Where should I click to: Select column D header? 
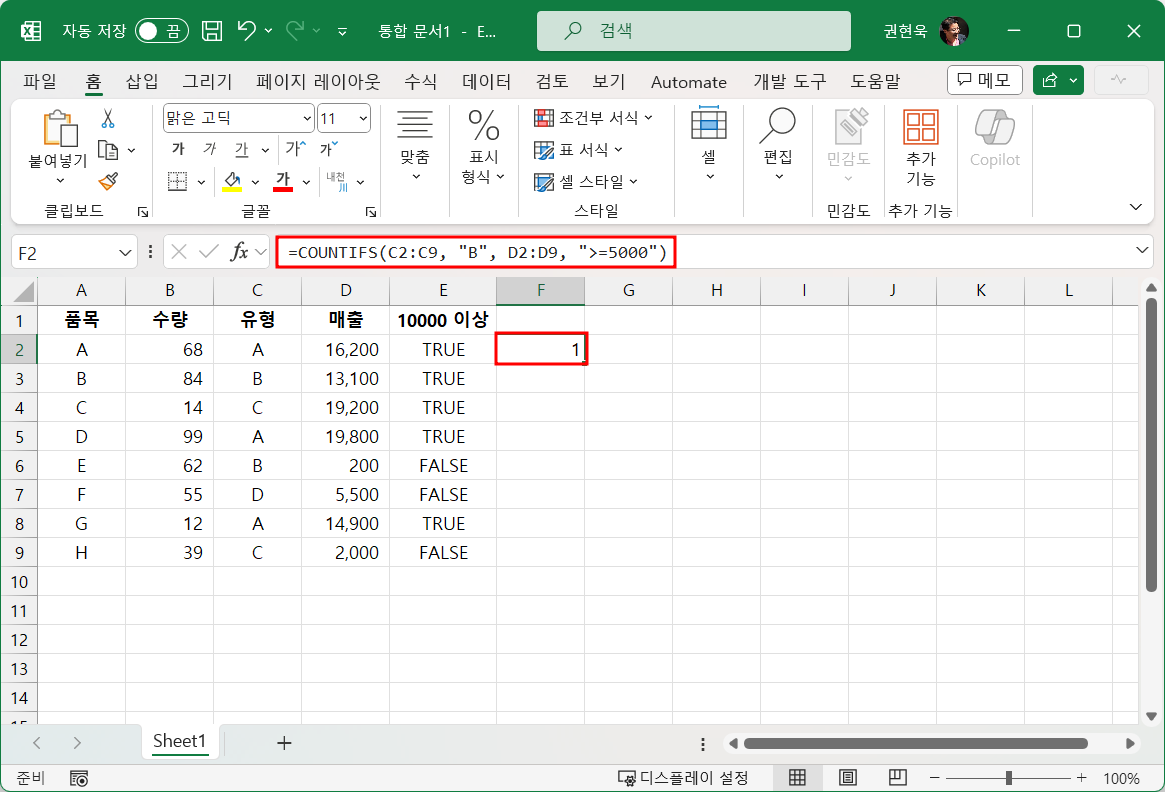pos(345,290)
